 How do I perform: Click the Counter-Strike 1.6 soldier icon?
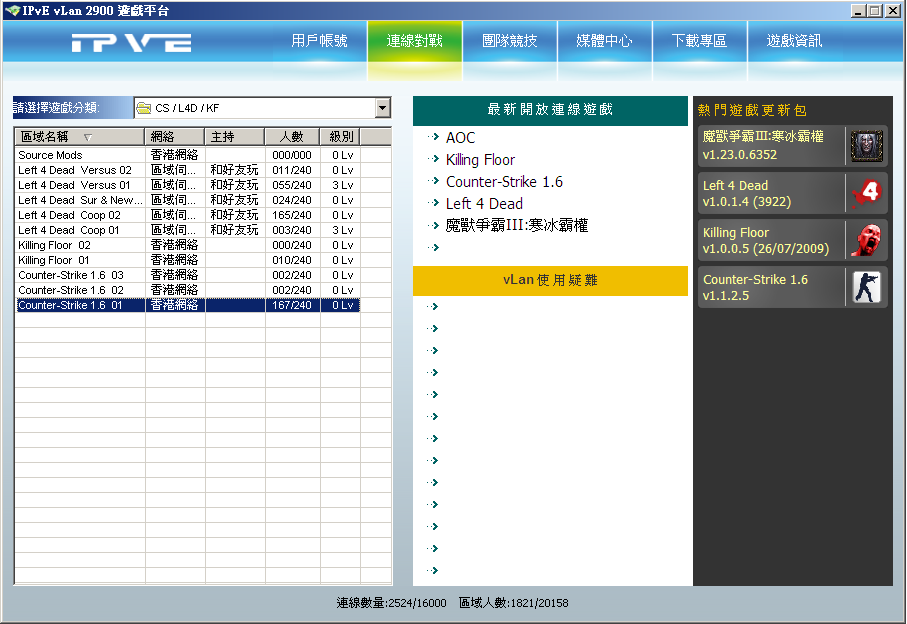pos(866,287)
